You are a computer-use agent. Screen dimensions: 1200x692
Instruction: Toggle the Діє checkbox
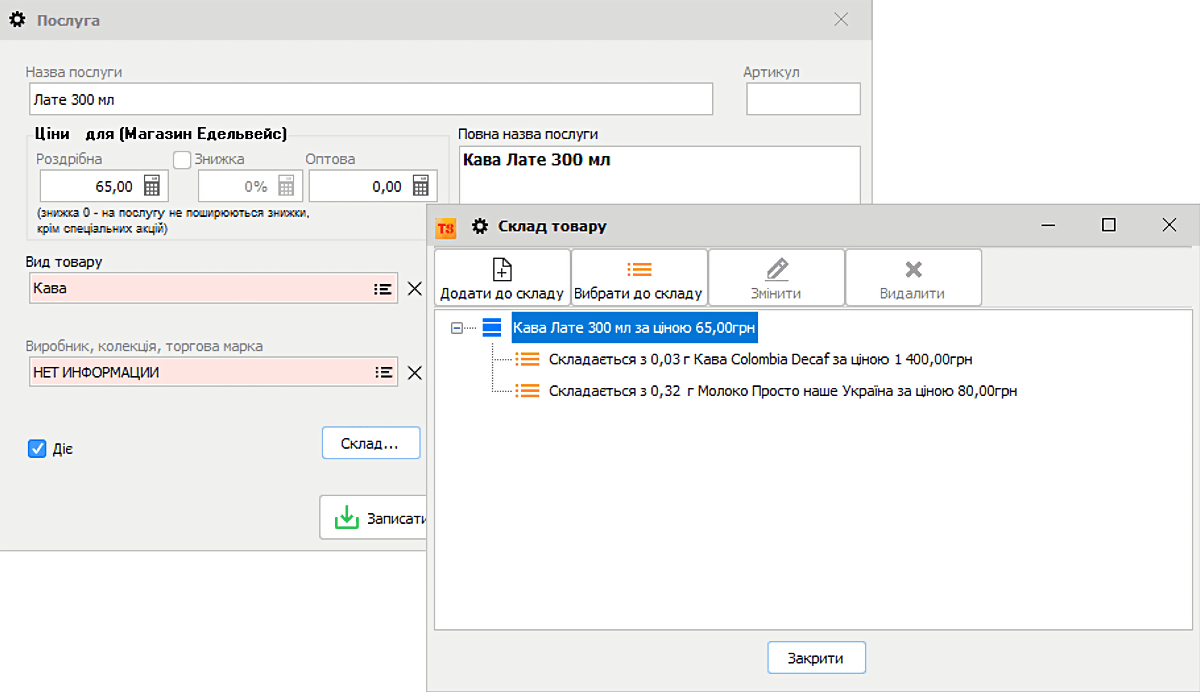(37, 449)
